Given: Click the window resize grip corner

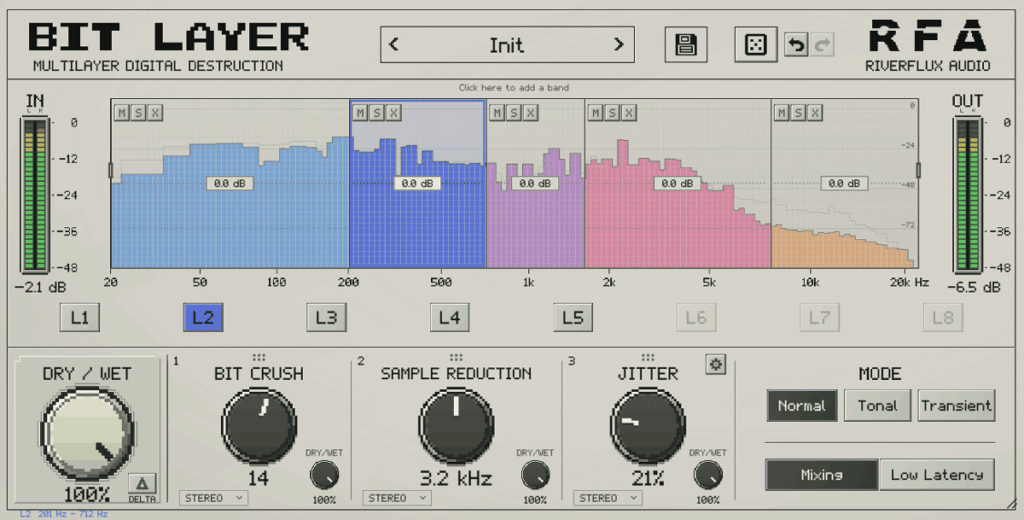Looking at the screenshot, I should [x=1011, y=503].
